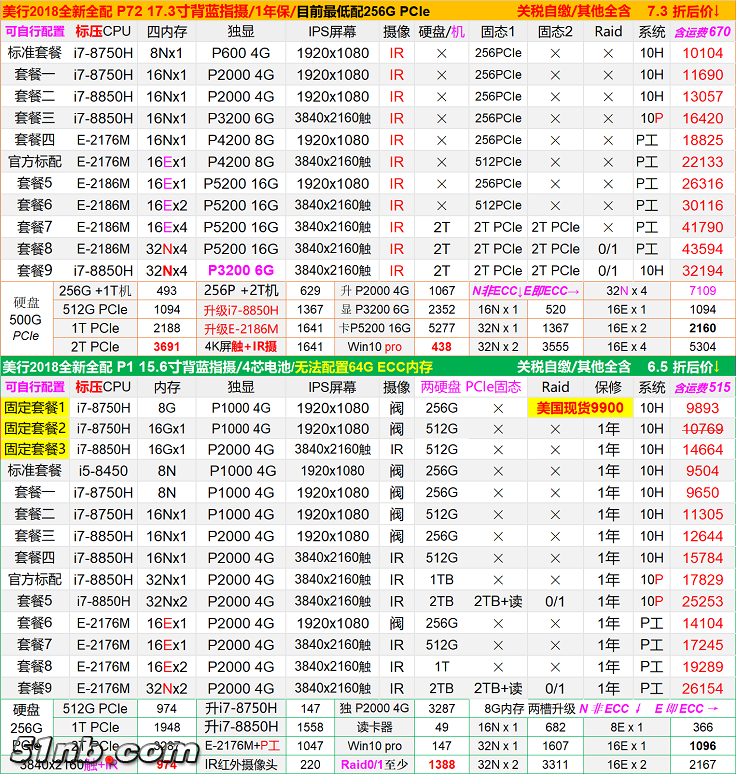
Task: Click the 升级E-2186M upgrade cell
Action: [x=241, y=328]
